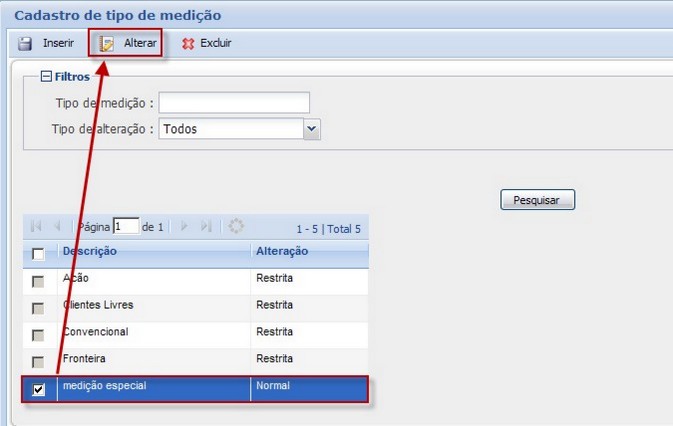673x426 pixels.
Task: Click the Tipo de medição text field
Action: coord(234,102)
